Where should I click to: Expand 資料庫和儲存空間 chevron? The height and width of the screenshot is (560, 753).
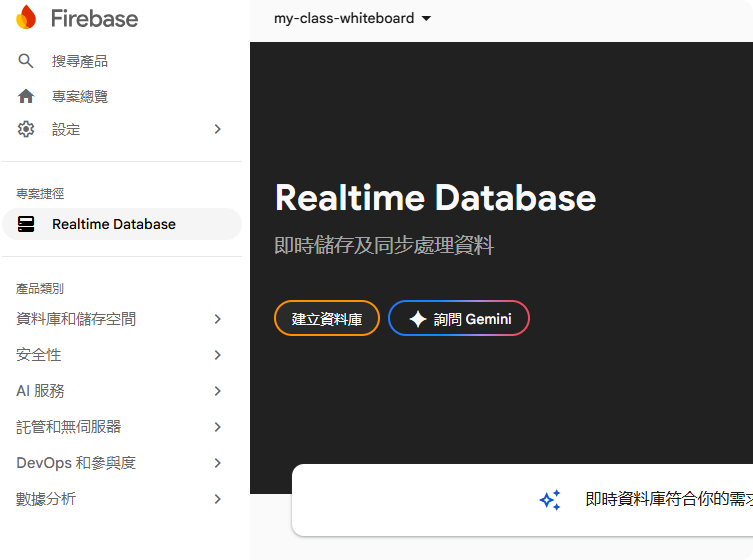[x=218, y=319]
